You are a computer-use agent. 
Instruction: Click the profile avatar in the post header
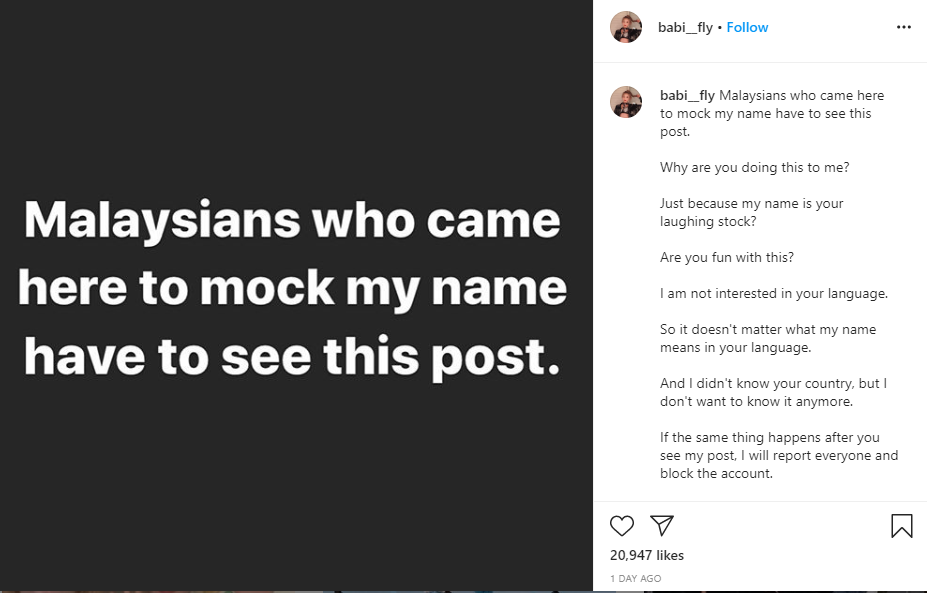(x=626, y=27)
